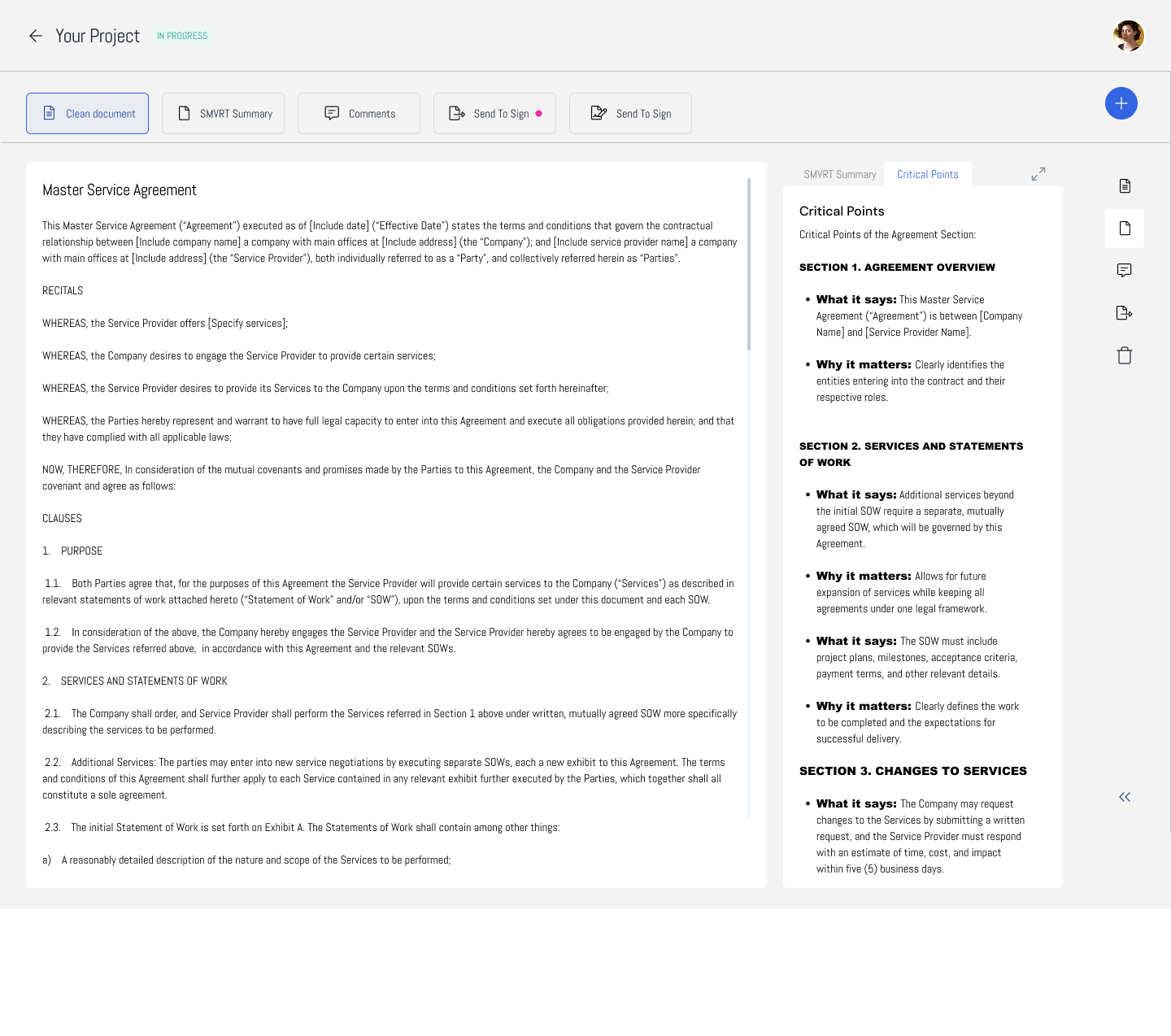Click the '1. PURPOSE' clause heading
Screen dimensions: 1171x1036
point(72,551)
